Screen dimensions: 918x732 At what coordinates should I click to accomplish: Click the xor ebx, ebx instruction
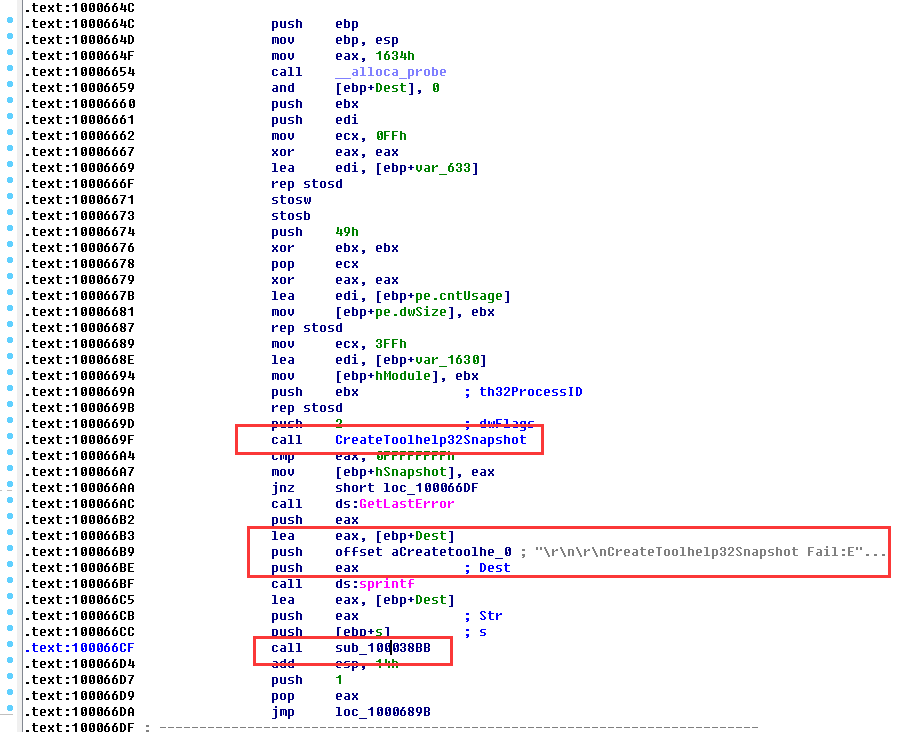point(334,248)
